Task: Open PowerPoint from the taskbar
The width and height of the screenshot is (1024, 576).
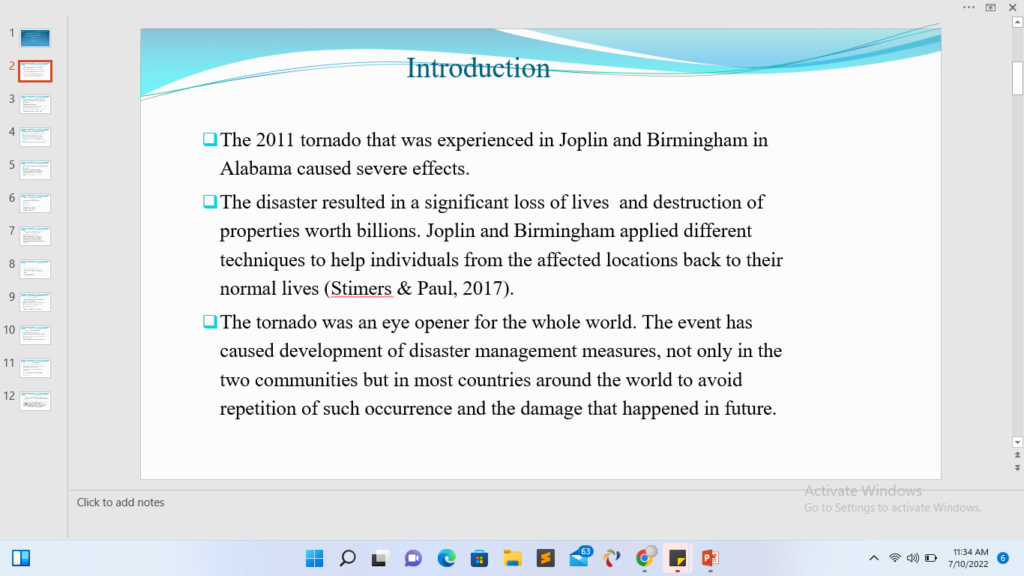Action: tap(710, 558)
